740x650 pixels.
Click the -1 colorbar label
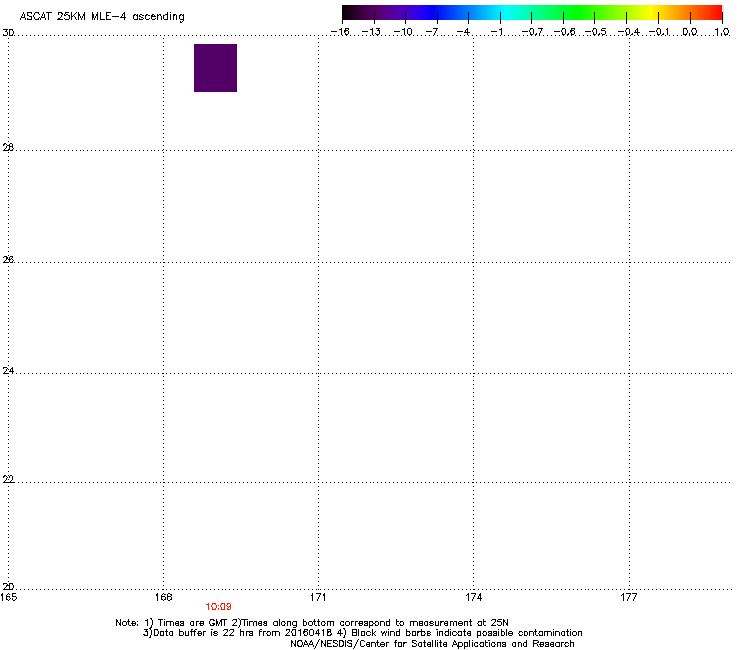pyautogui.click(x=497, y=32)
